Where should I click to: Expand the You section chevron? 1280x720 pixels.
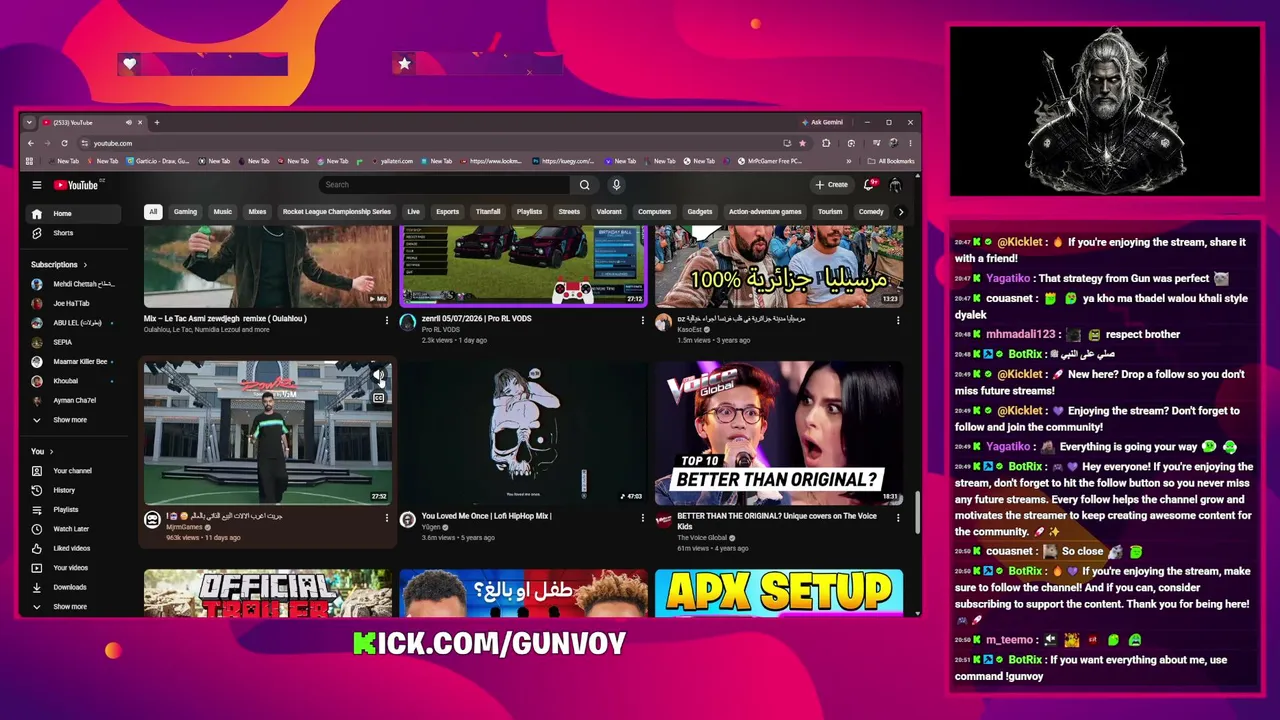pos(51,452)
